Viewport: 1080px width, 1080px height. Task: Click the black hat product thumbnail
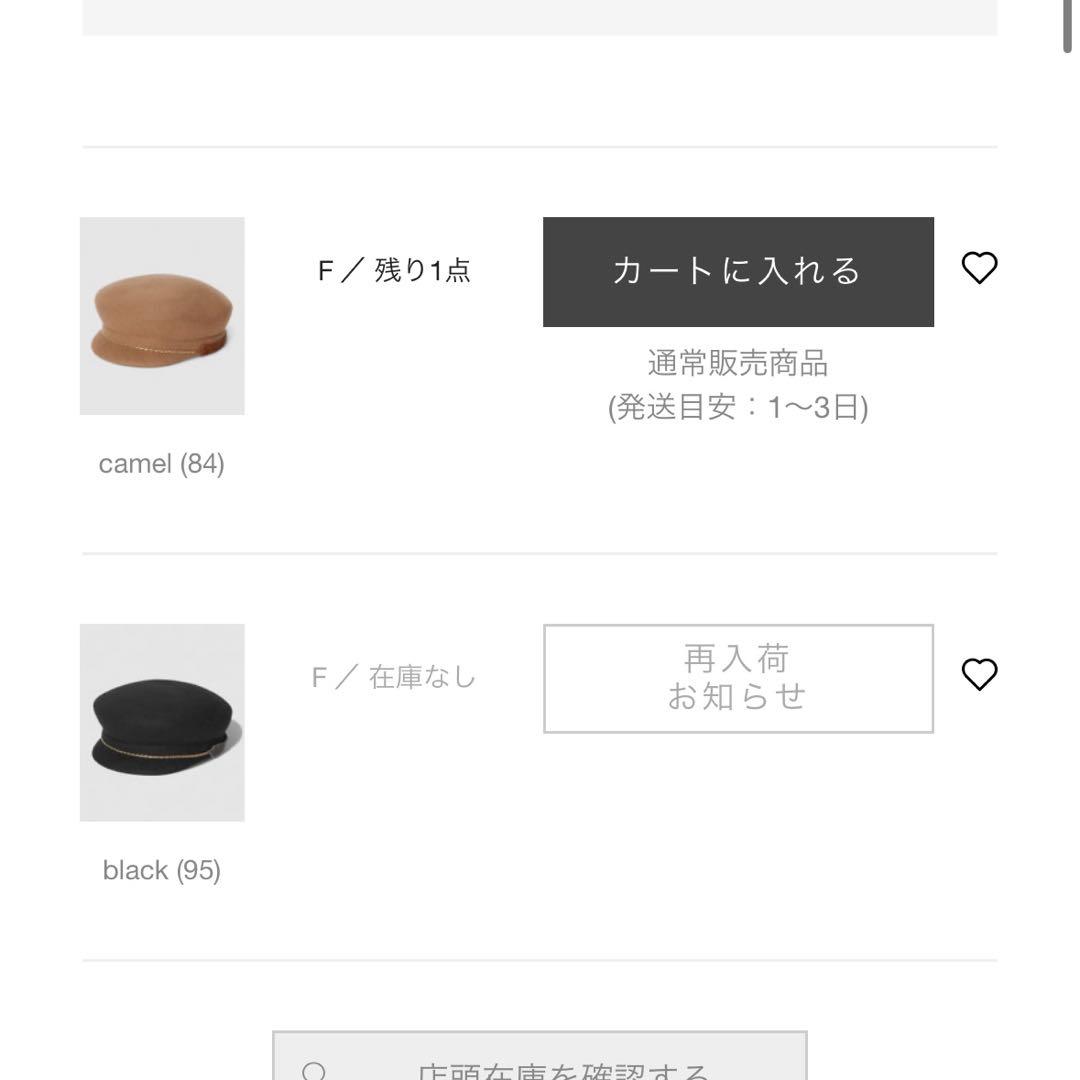[162, 722]
